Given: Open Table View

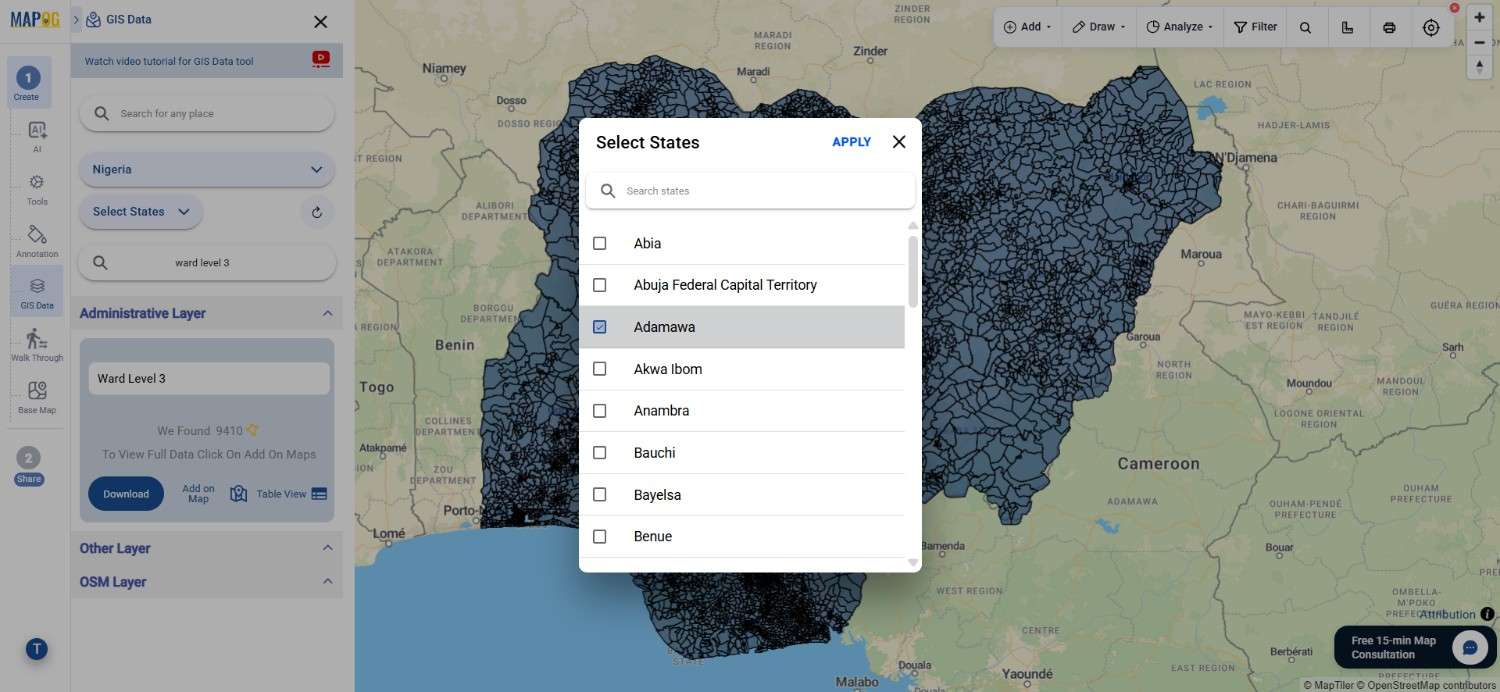Looking at the screenshot, I should (x=281, y=494).
